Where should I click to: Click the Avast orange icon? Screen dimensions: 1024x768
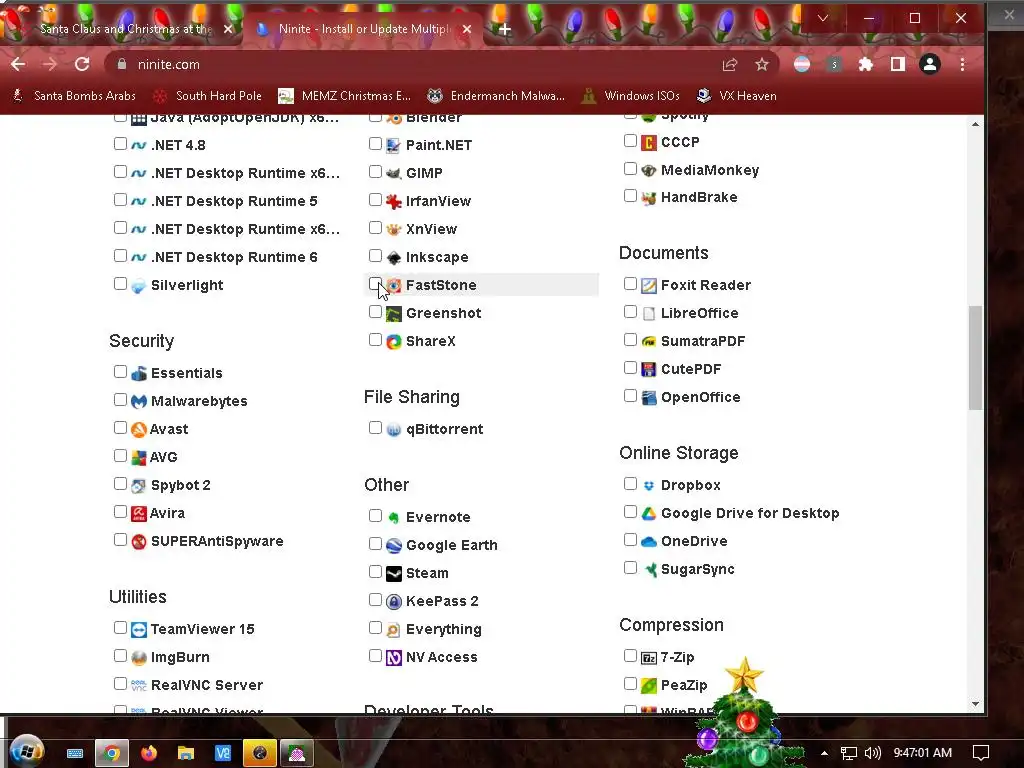click(x=138, y=429)
